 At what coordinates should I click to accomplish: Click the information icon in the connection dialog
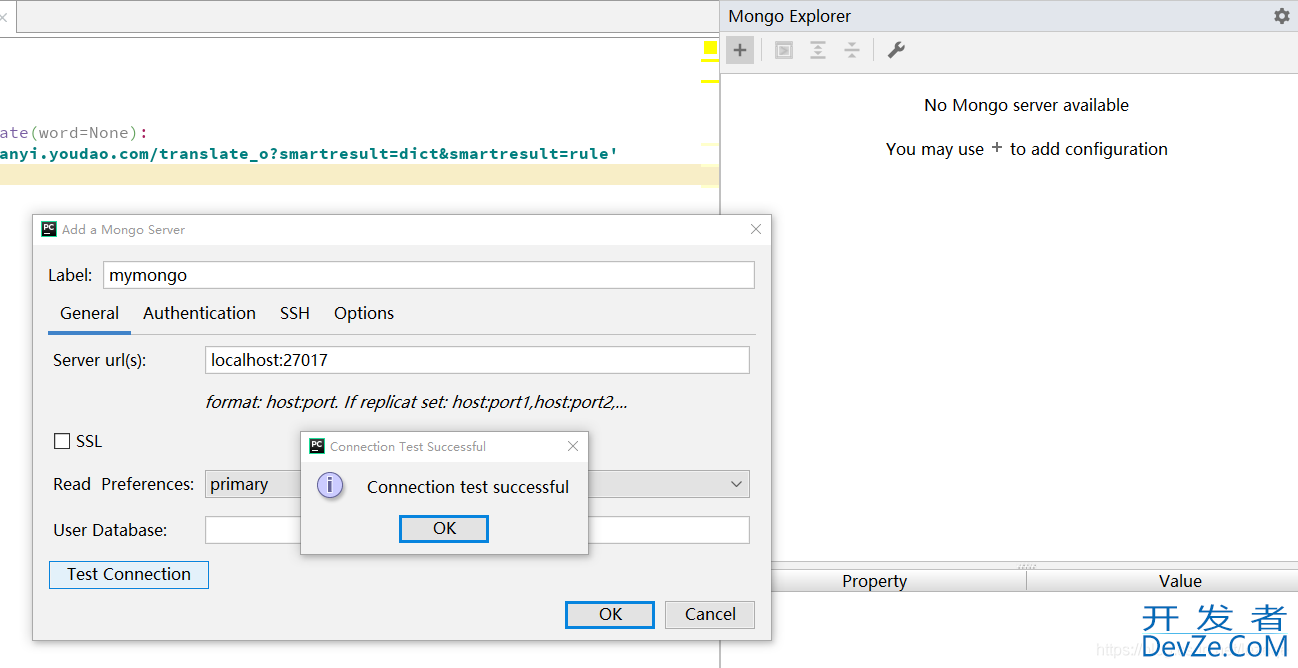330,486
